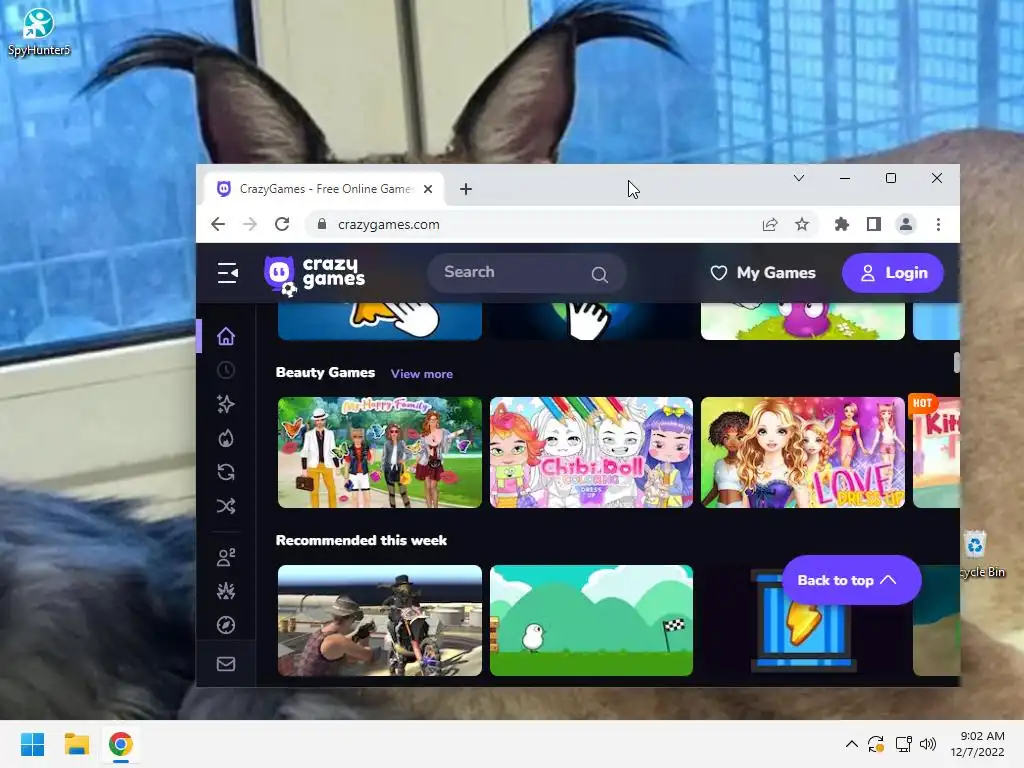This screenshot has height=768, width=1024.
Task: Click the Chrome taskbar icon
Action: pyautogui.click(x=121, y=744)
